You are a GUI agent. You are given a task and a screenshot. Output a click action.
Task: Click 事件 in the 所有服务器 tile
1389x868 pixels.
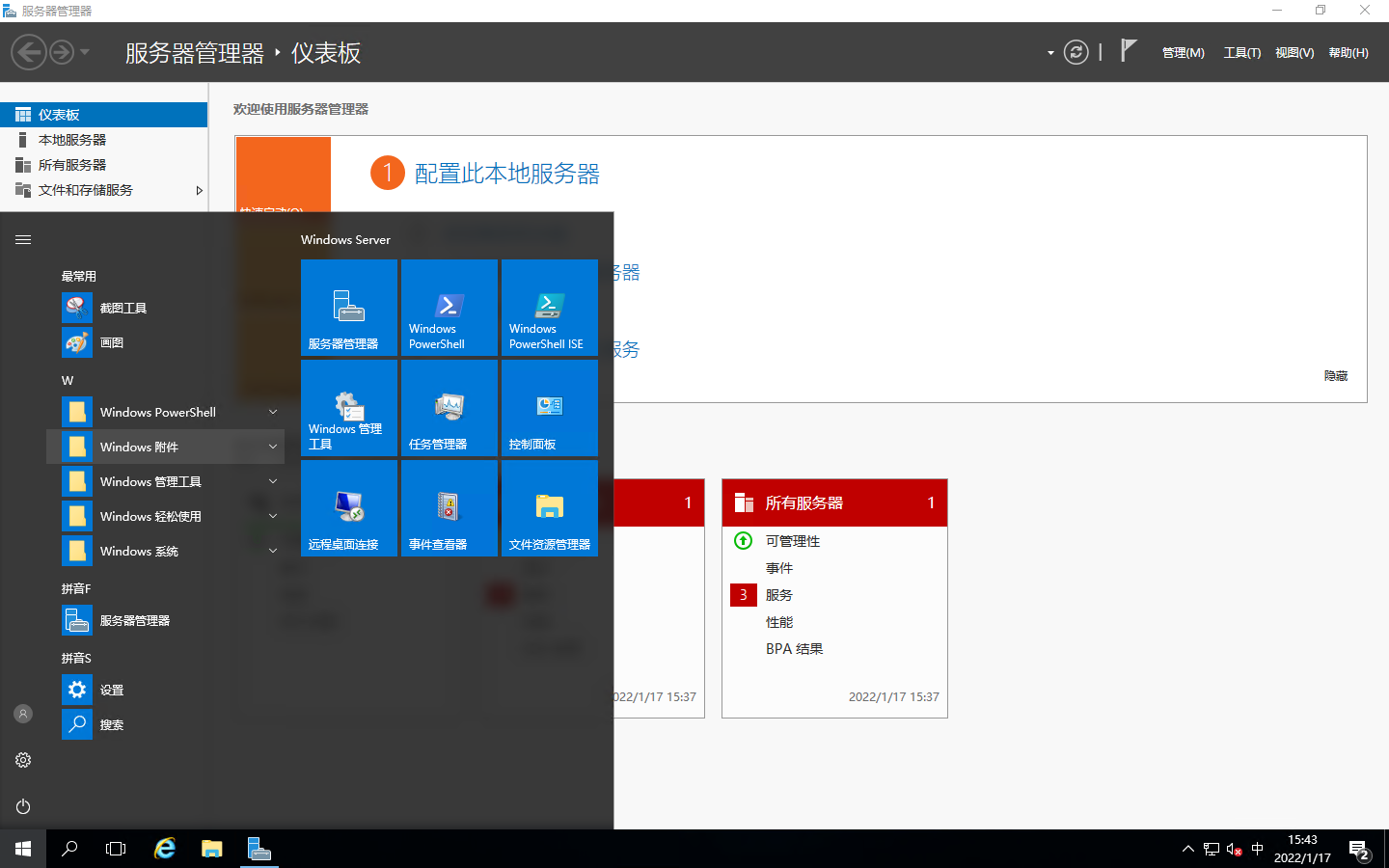tap(779, 568)
